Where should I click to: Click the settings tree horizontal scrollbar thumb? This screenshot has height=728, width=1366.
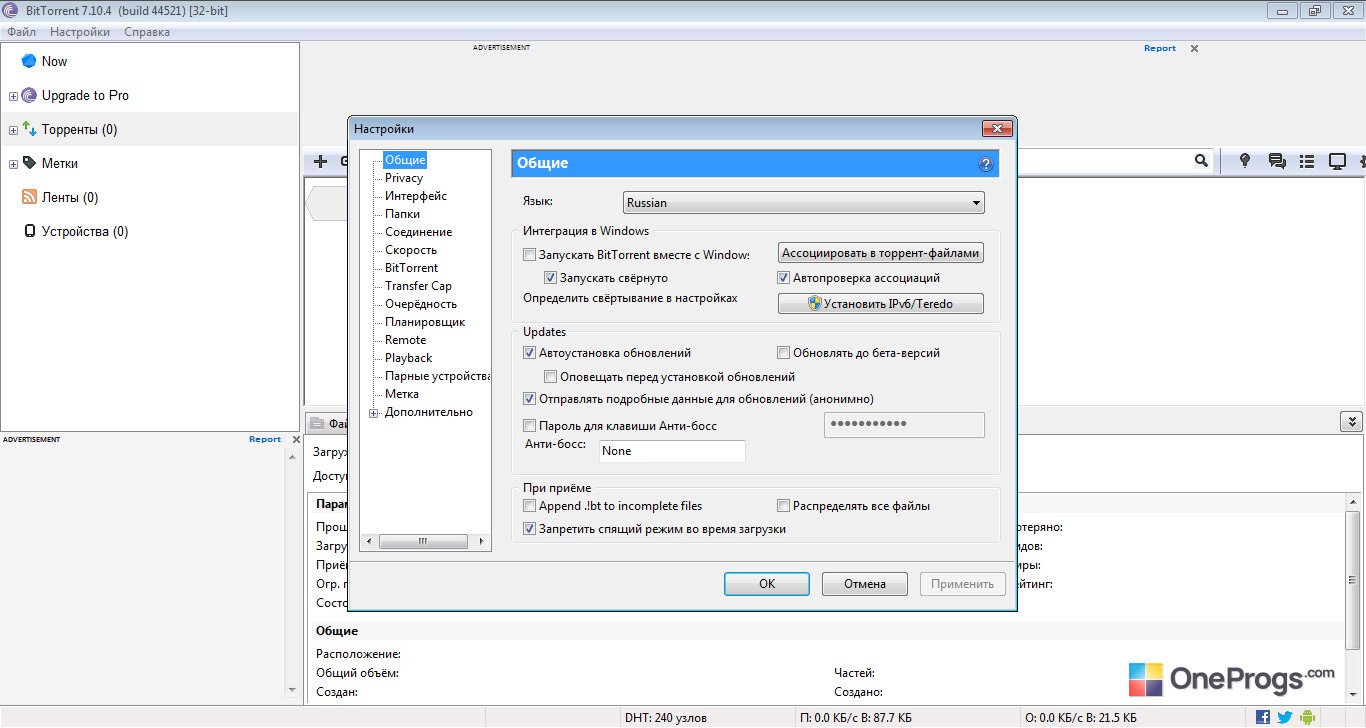click(x=423, y=541)
